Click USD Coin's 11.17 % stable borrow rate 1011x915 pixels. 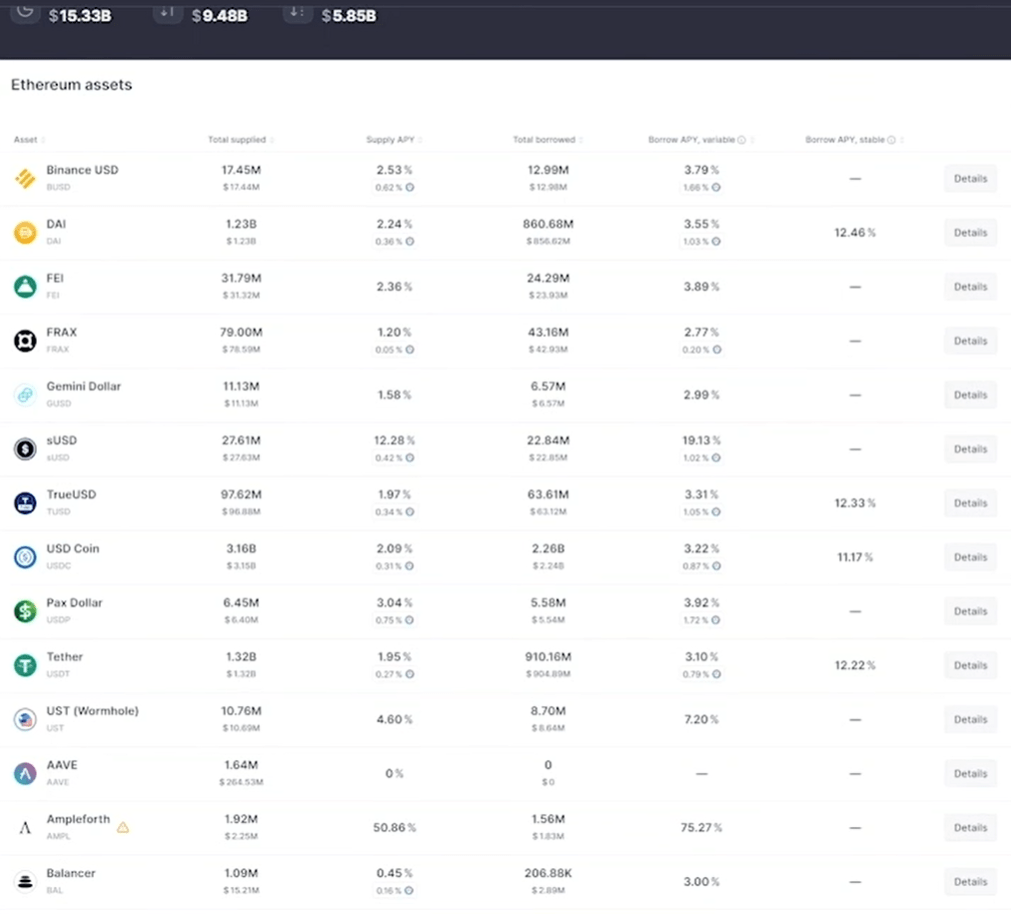855,557
